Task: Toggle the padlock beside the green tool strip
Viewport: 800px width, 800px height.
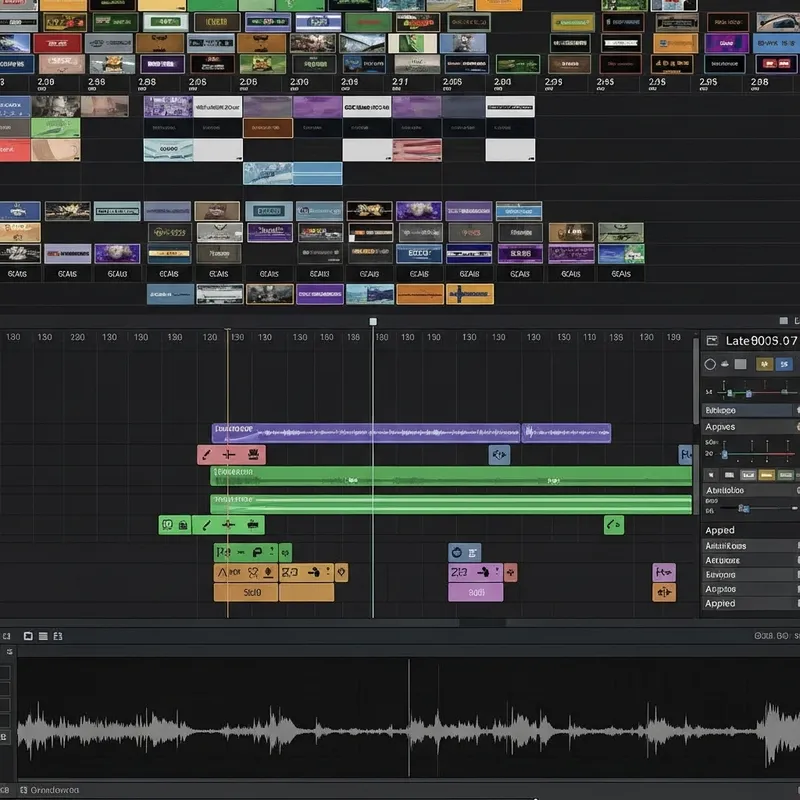Action: [x=183, y=524]
